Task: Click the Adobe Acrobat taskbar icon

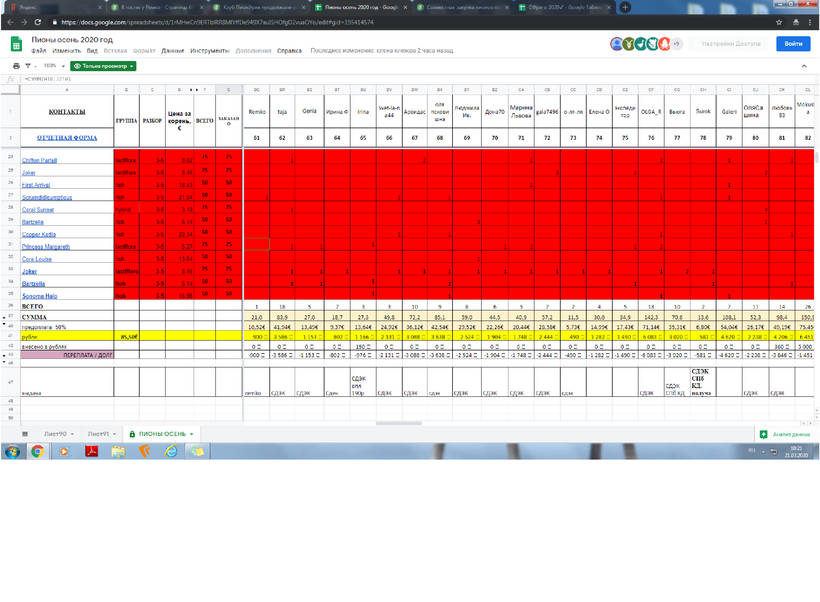Action: (91, 451)
